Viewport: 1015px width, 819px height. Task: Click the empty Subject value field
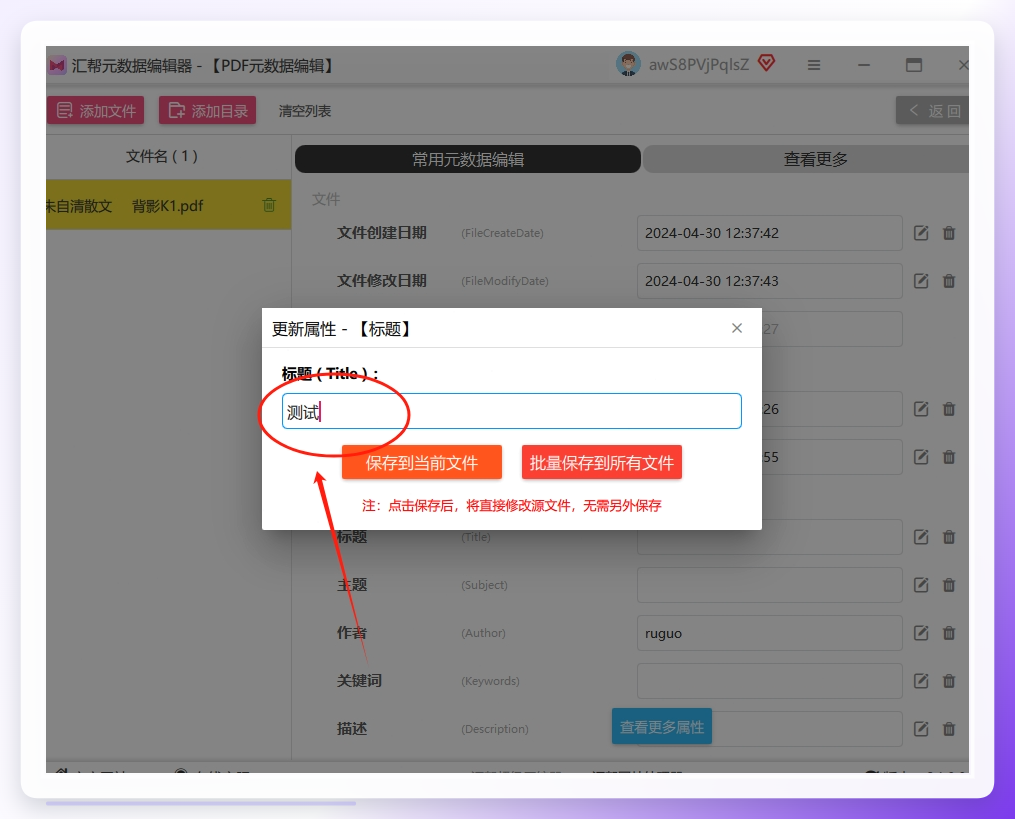(x=770, y=585)
